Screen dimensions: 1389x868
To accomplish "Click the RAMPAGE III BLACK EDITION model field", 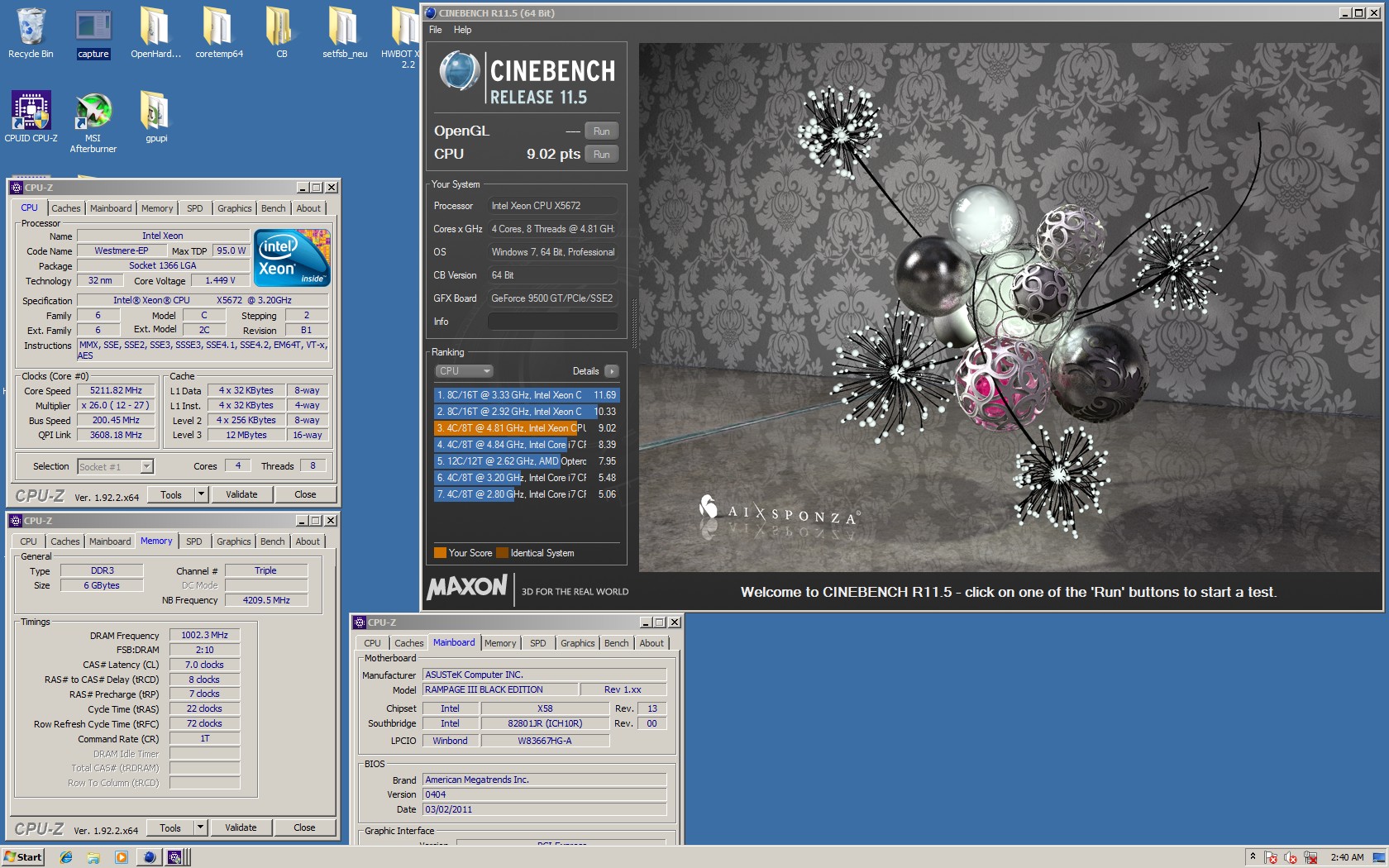I will (x=499, y=689).
